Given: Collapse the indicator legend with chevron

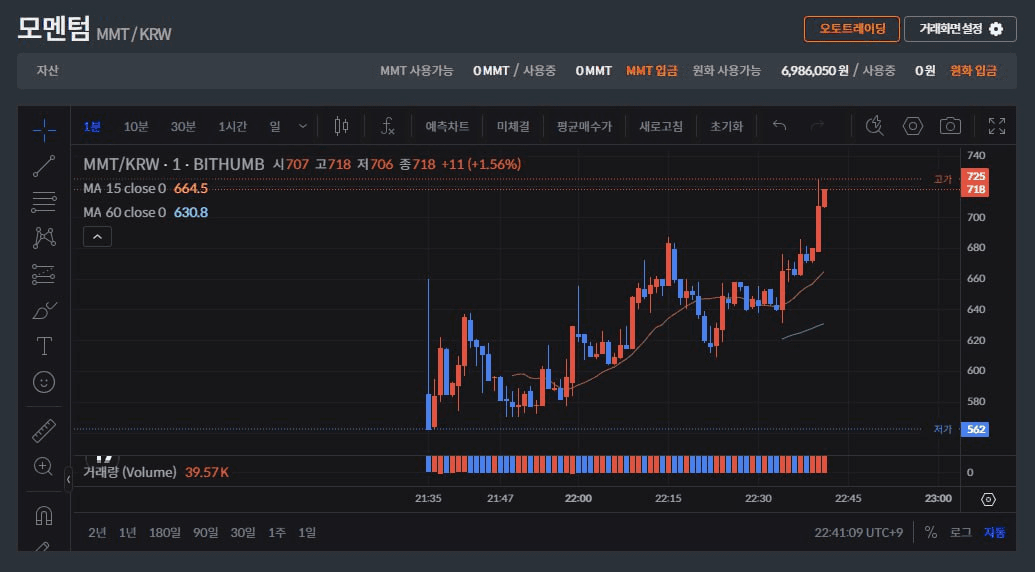Looking at the screenshot, I should (97, 237).
